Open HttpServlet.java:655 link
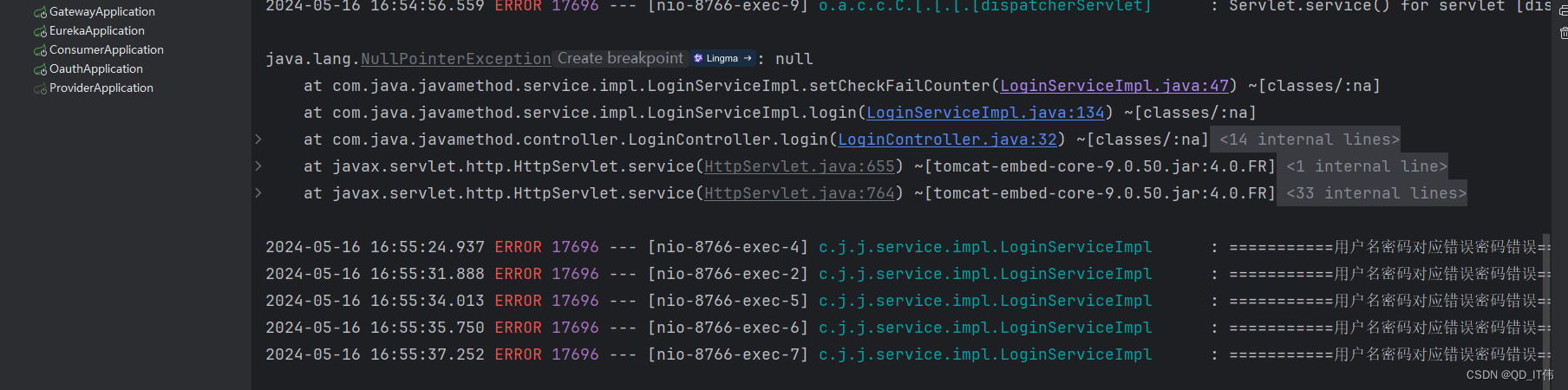1568x390 pixels. click(799, 166)
